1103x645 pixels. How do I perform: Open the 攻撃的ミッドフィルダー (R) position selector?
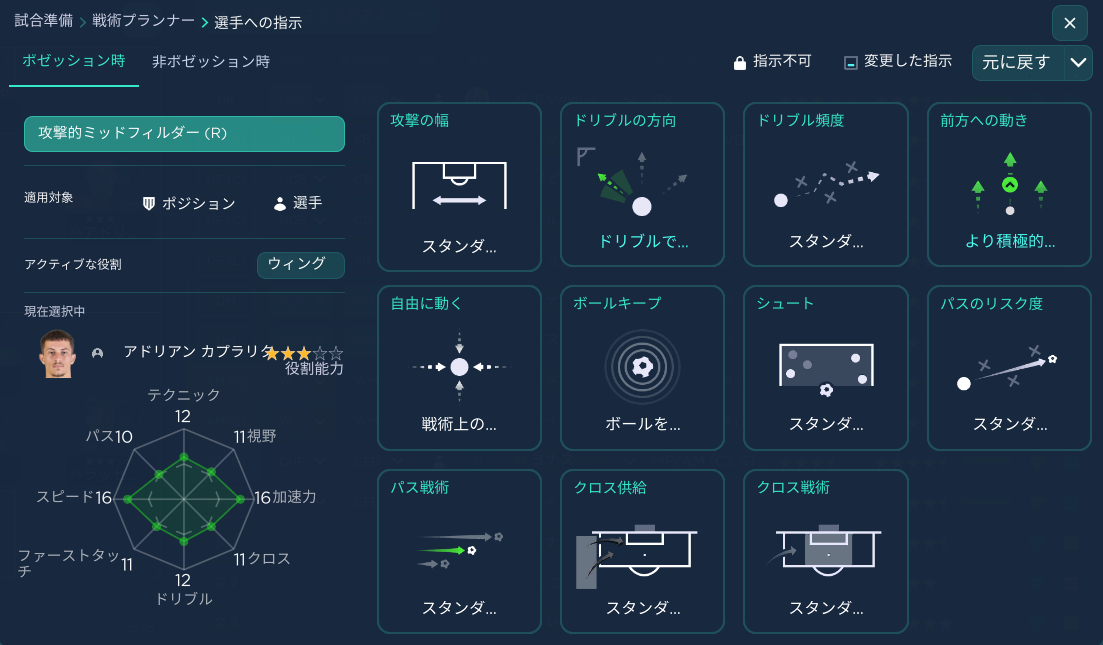pos(184,134)
